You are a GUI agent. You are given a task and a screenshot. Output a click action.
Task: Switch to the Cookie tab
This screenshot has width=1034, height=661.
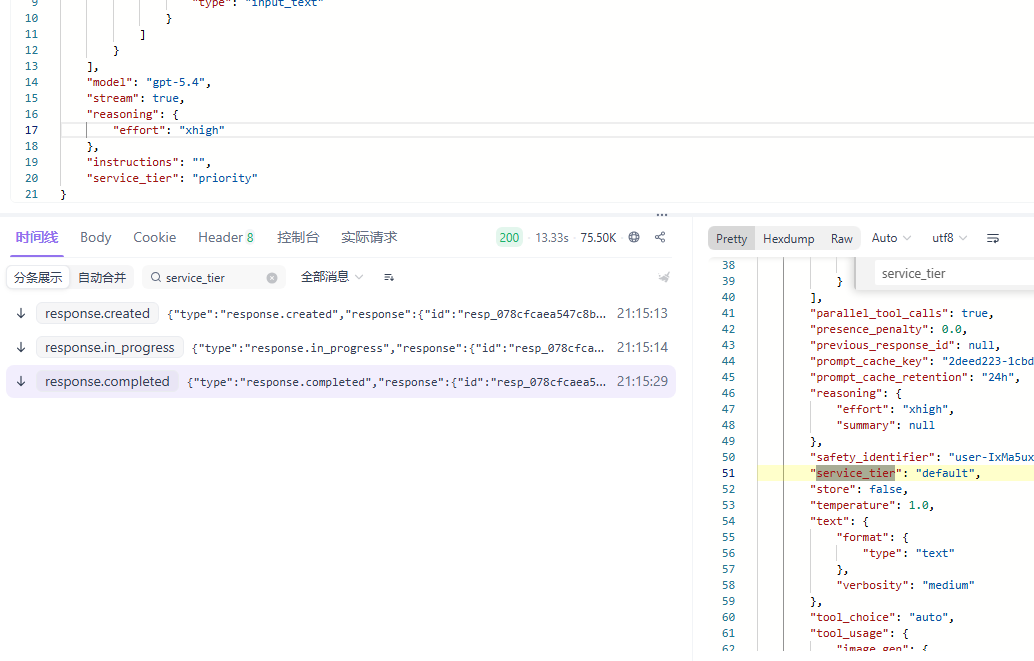(154, 237)
